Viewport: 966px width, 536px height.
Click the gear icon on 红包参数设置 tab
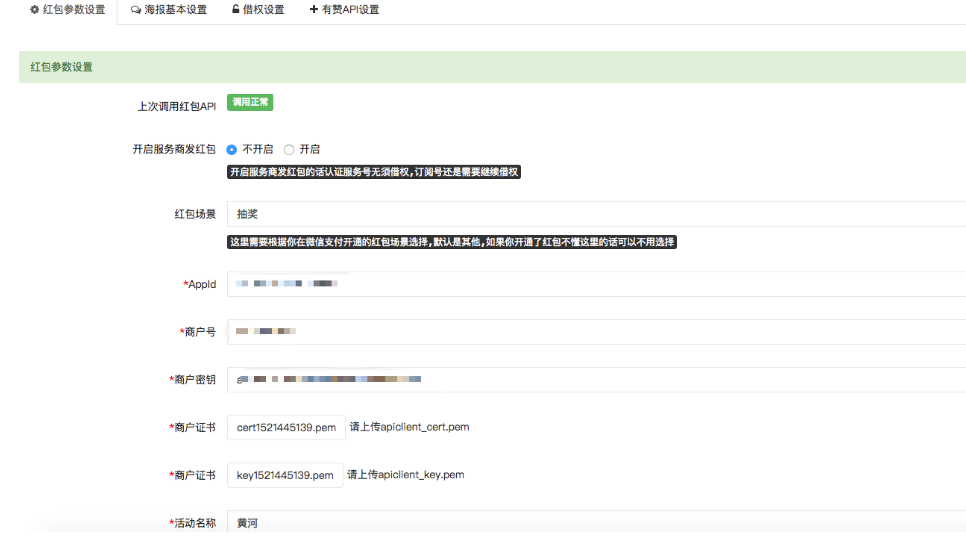[x=35, y=10]
